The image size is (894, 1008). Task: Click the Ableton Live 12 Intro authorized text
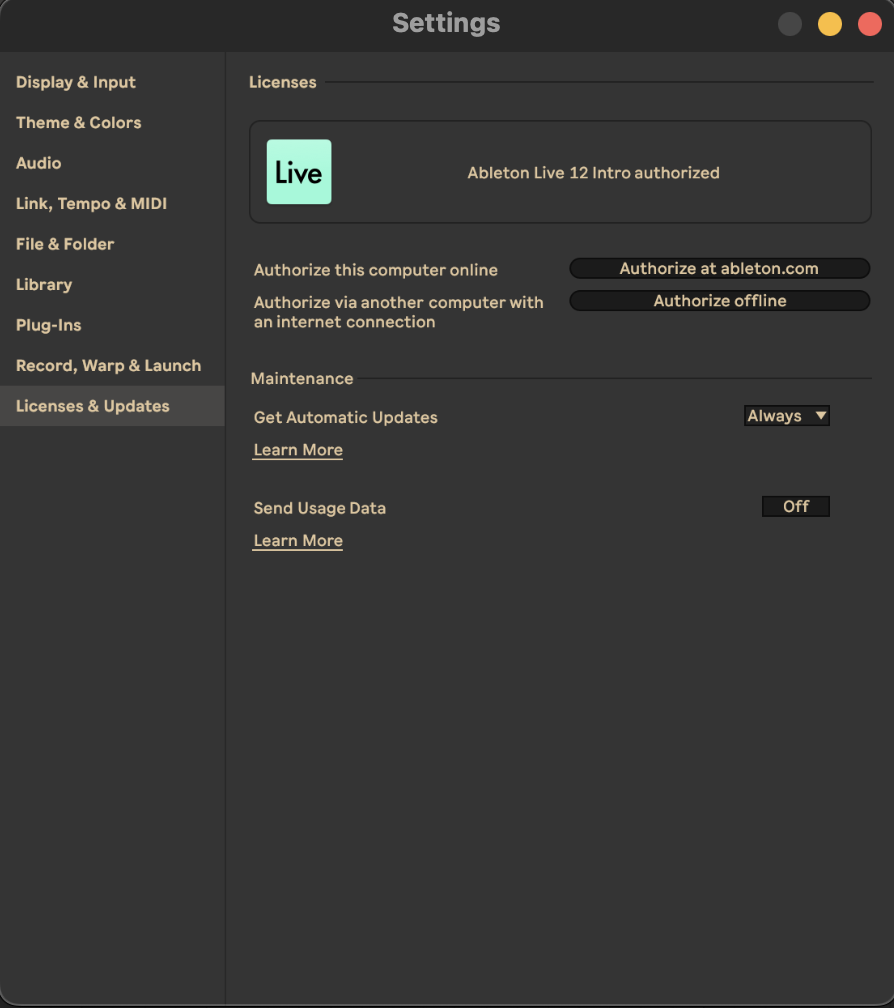coord(593,173)
